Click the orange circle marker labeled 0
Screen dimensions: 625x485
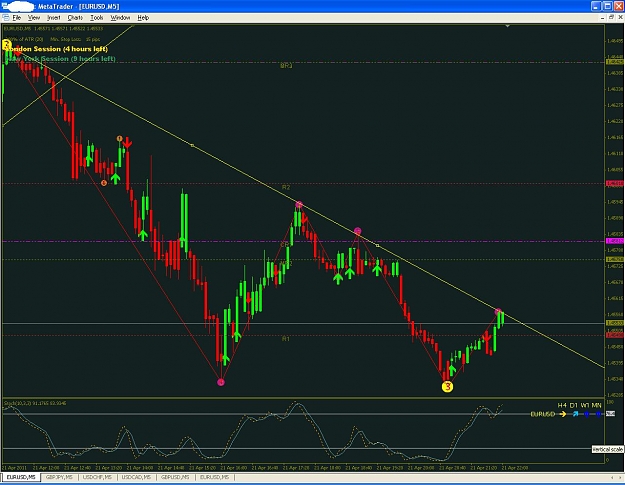[104, 183]
